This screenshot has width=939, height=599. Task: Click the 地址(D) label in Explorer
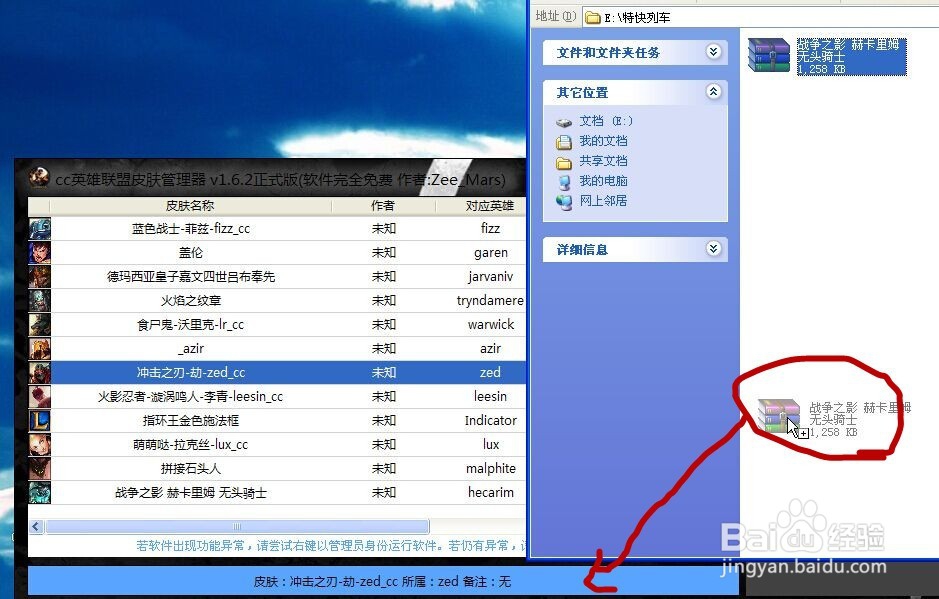(555, 16)
